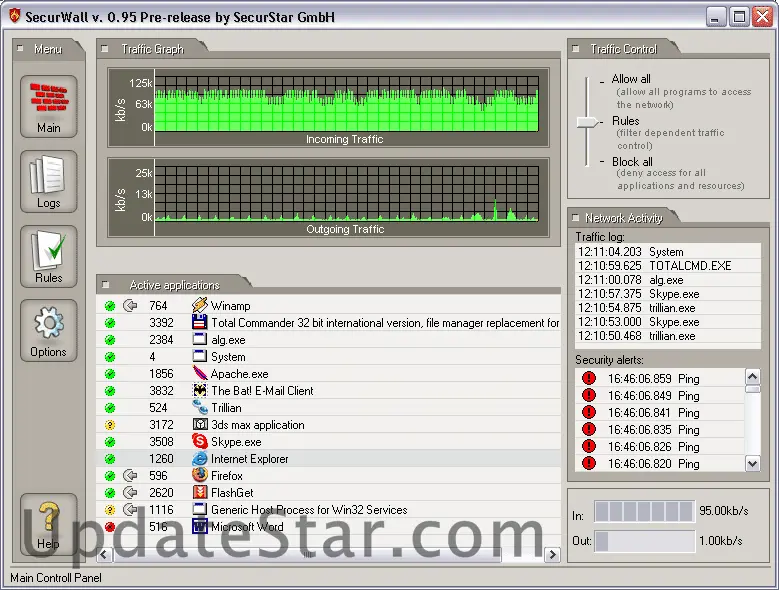
Task: Open the Options gear section
Action: tap(49, 331)
